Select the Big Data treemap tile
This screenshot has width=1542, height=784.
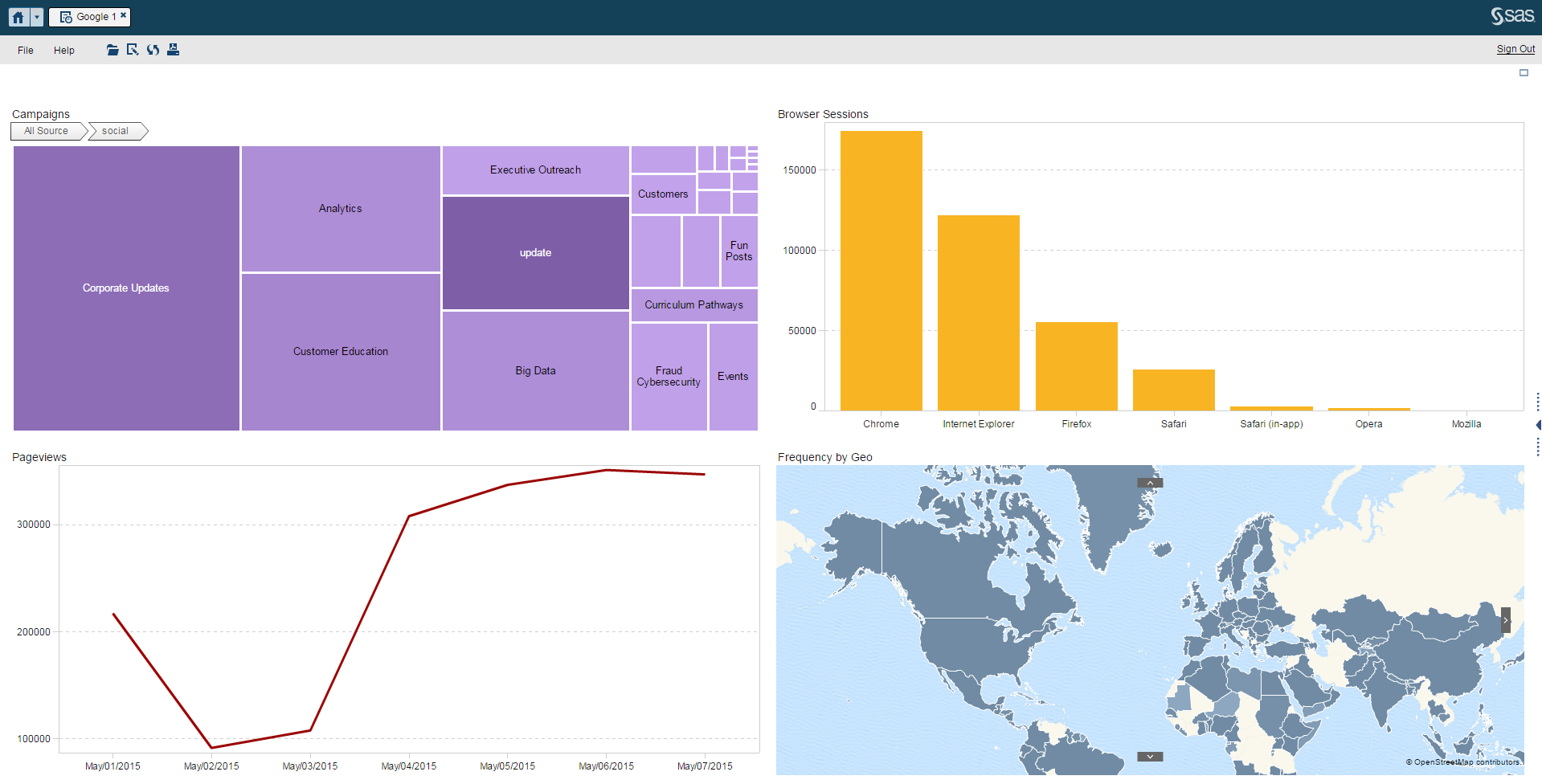(536, 371)
